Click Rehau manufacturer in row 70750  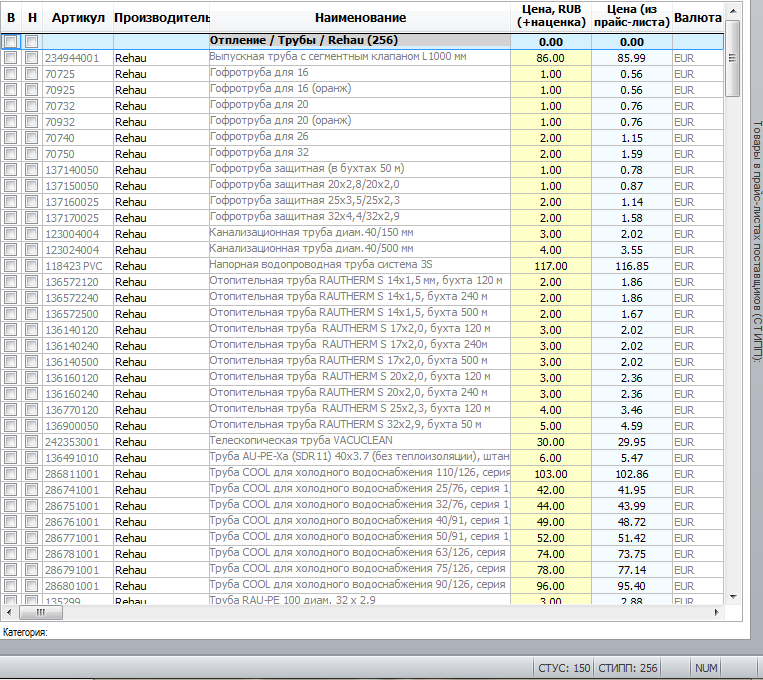point(131,154)
